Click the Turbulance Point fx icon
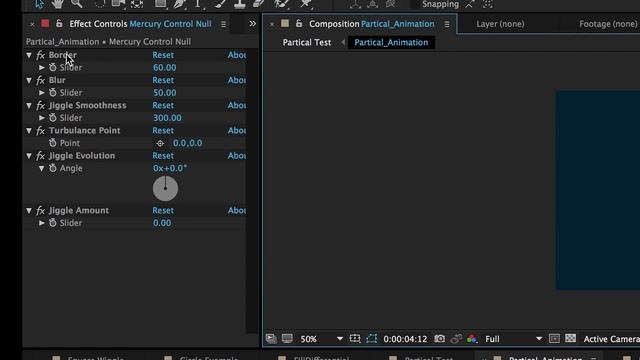 pyautogui.click(x=40, y=131)
